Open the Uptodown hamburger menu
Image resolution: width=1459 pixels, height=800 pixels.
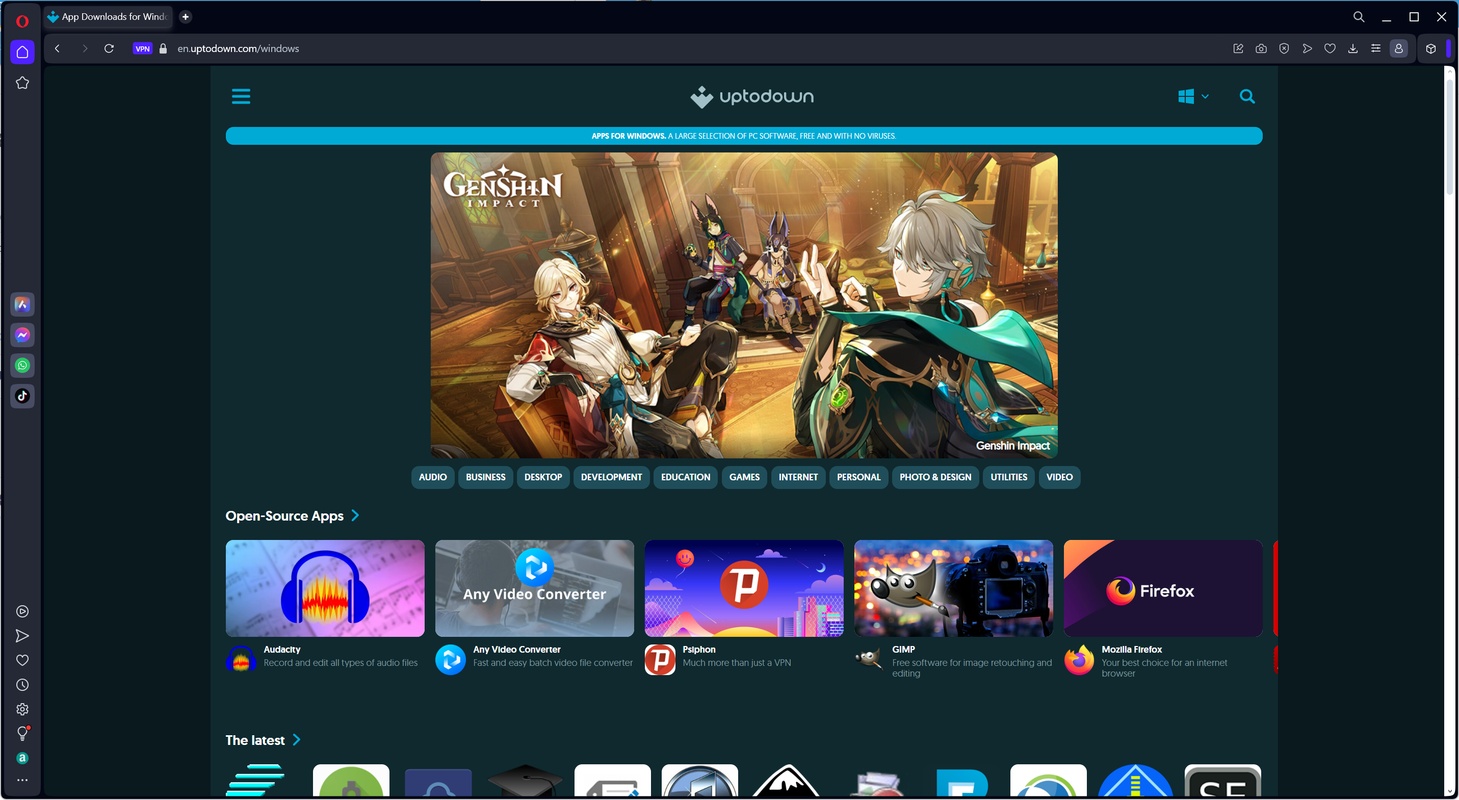tap(241, 97)
